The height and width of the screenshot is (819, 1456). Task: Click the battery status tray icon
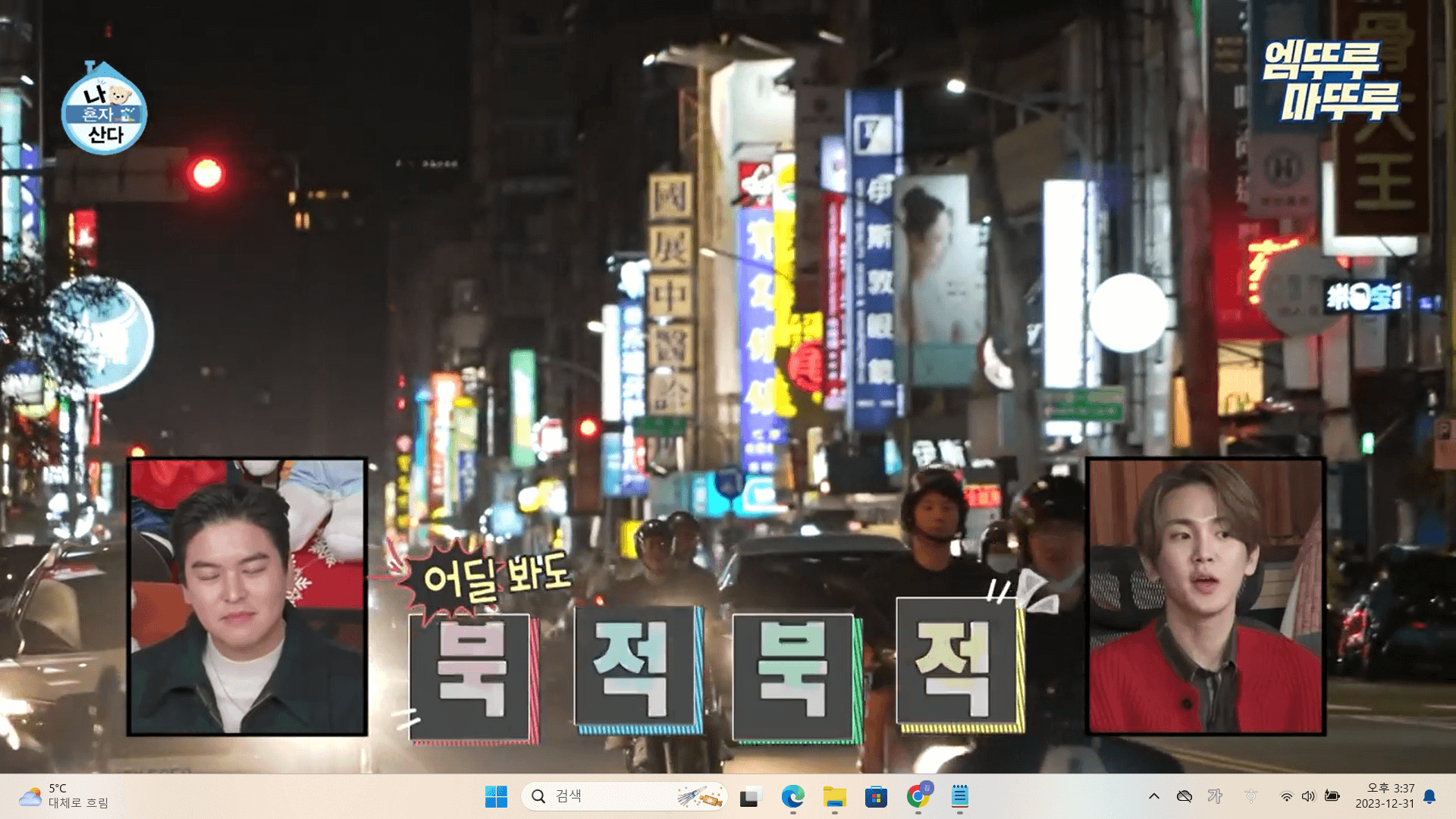pos(1332,796)
